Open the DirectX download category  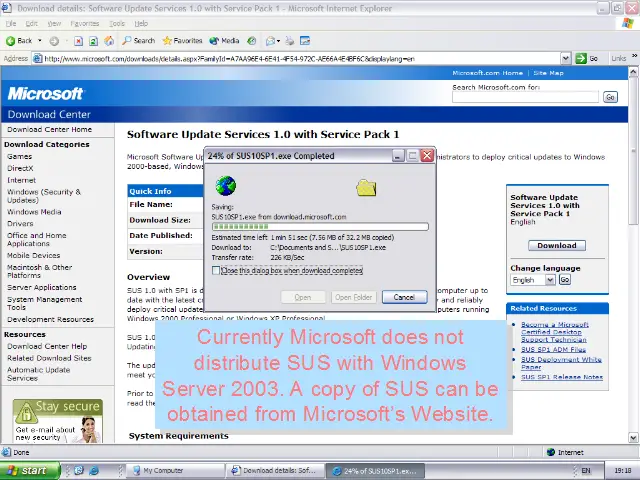coord(20,168)
